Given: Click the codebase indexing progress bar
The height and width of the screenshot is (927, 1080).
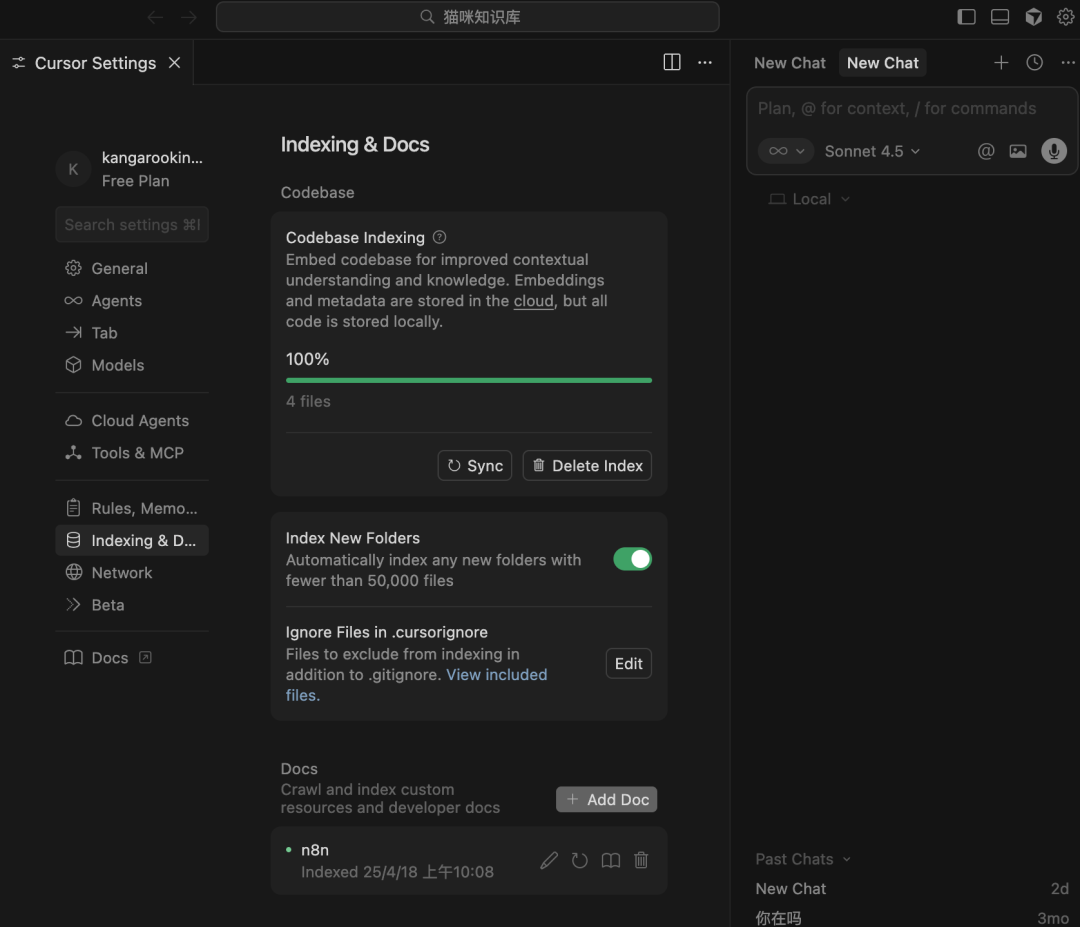Looking at the screenshot, I should (468, 380).
